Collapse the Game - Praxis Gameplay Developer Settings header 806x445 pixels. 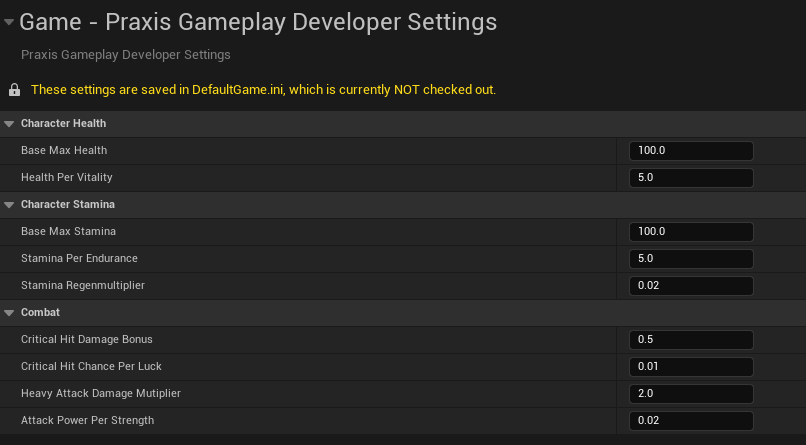pos(9,22)
